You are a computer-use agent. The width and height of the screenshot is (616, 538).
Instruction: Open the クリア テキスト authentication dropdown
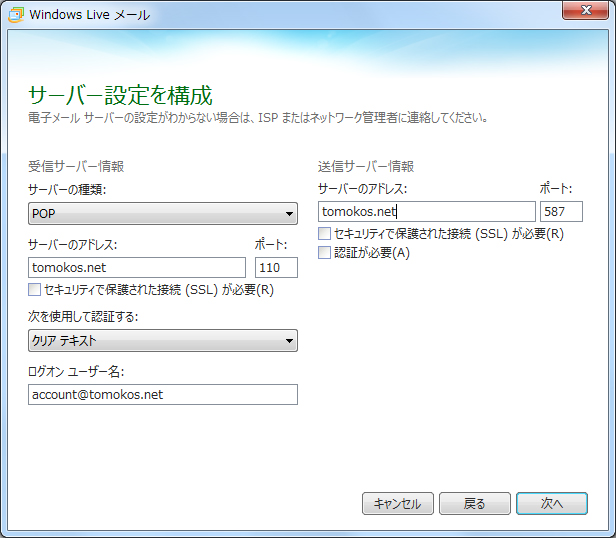(x=163, y=340)
